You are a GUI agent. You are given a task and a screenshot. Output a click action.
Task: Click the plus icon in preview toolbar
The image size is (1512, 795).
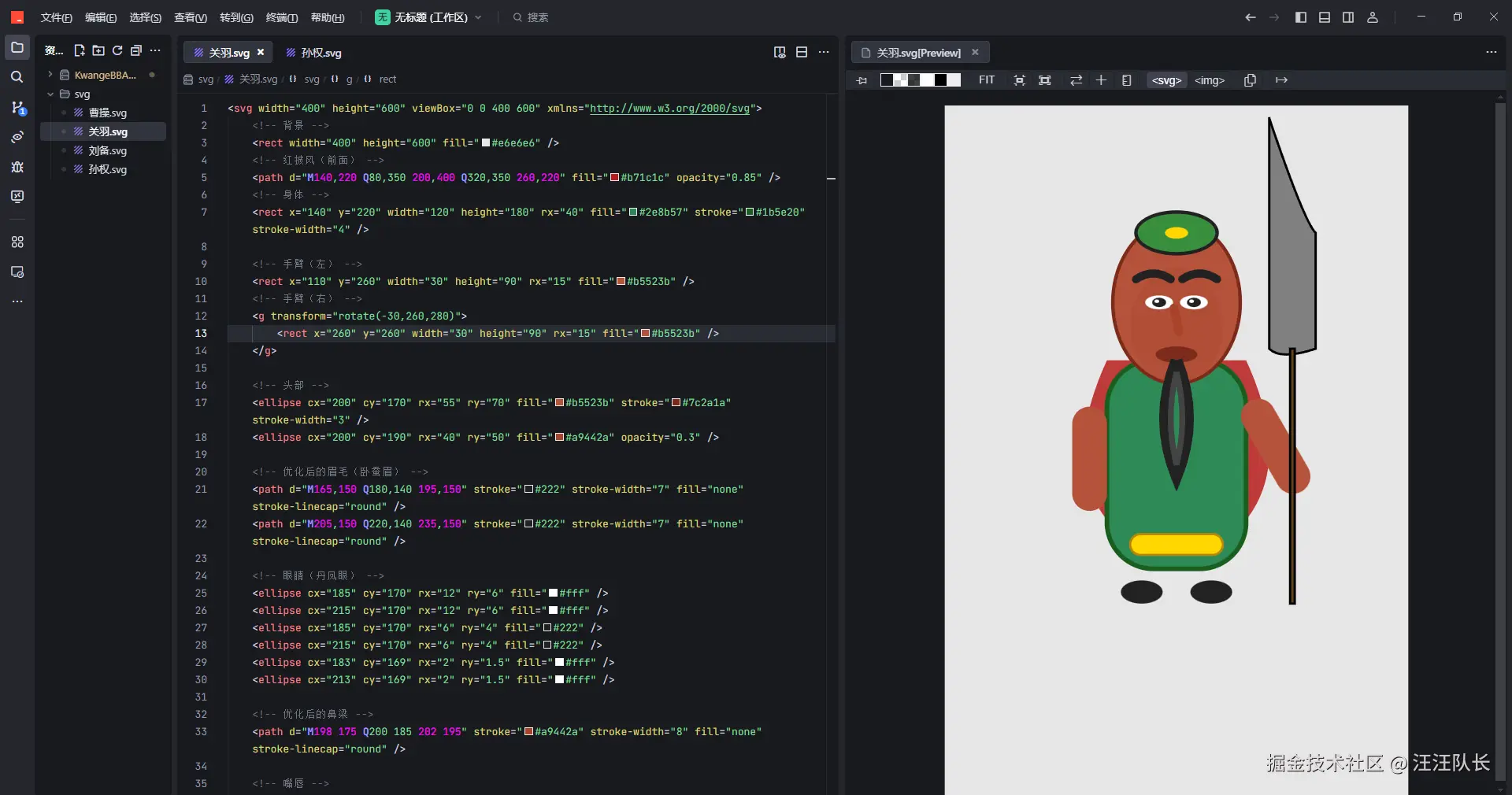pos(1101,80)
